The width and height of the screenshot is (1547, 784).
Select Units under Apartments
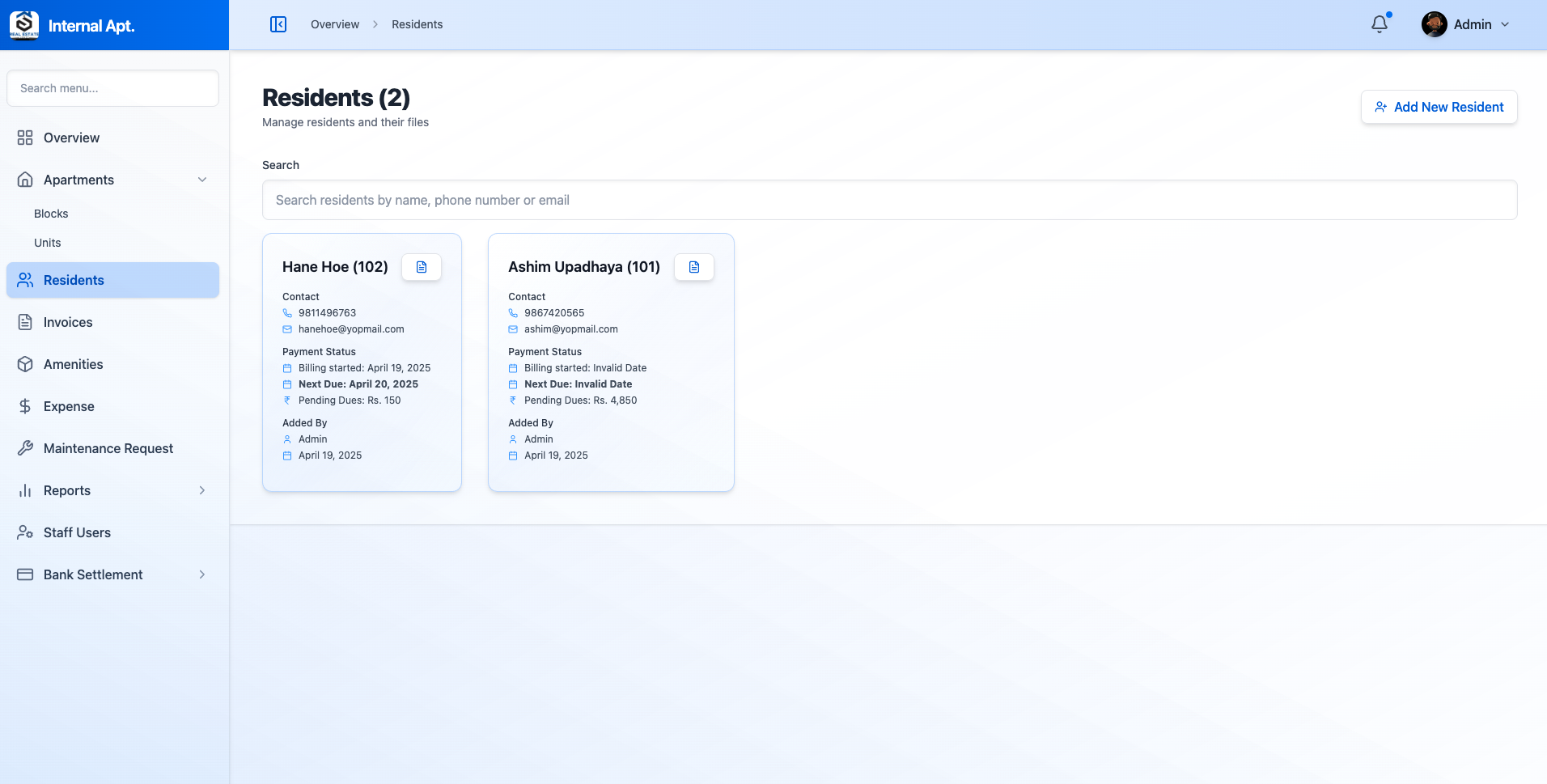tap(47, 243)
